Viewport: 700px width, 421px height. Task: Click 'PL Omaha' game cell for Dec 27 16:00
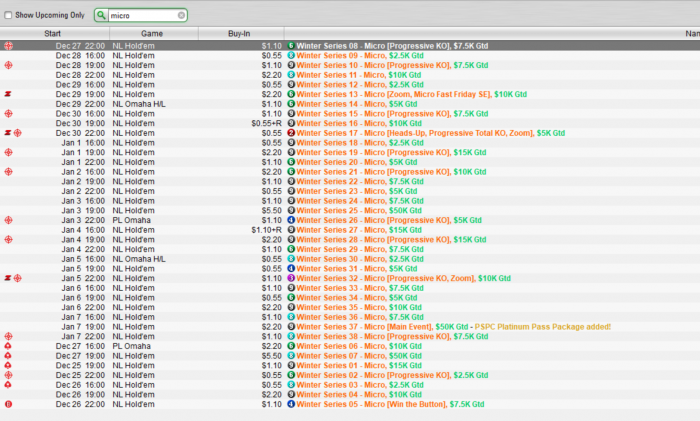(131, 346)
